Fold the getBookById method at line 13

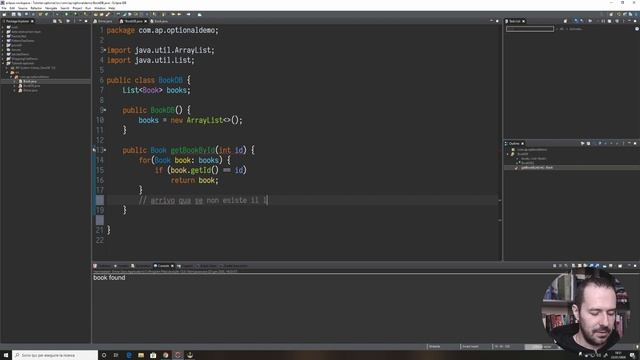[105, 150]
